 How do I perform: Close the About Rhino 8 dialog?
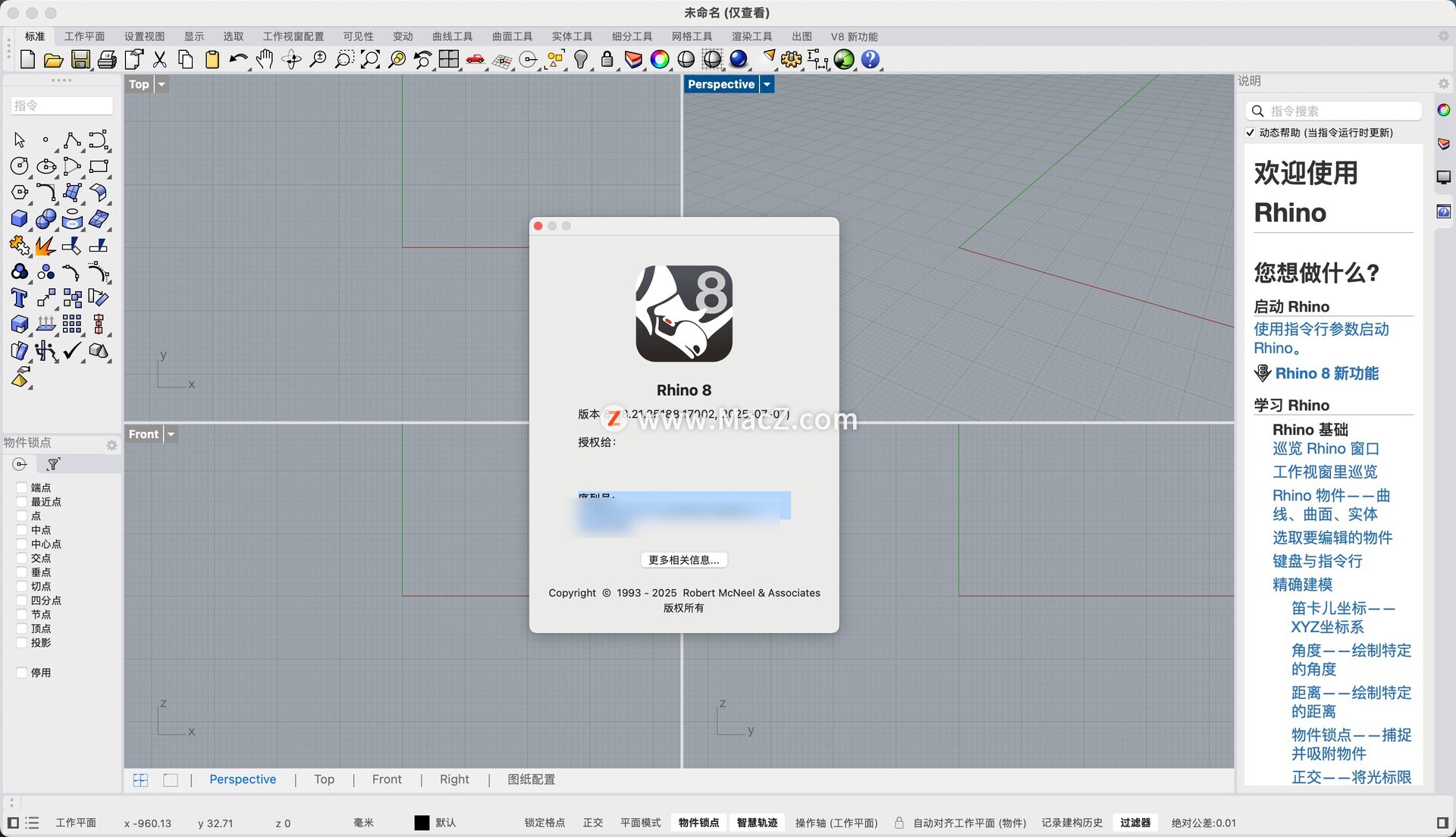click(x=538, y=226)
